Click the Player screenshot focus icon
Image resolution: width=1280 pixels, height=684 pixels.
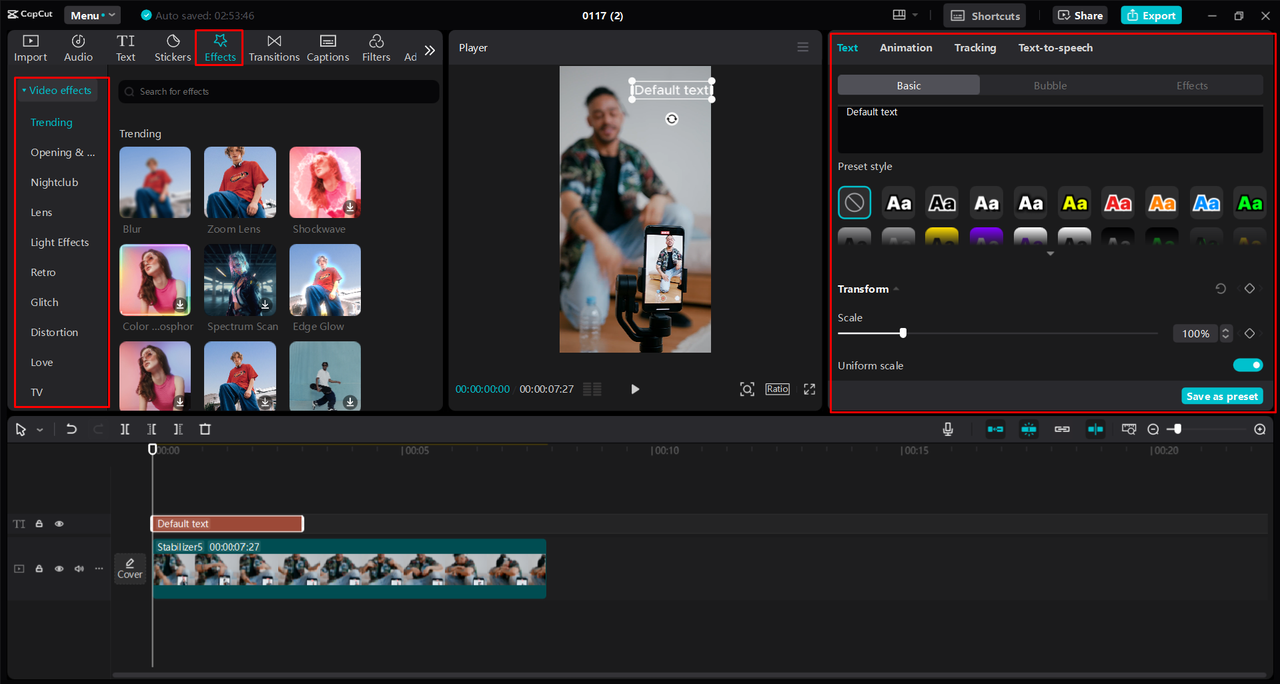tap(747, 389)
